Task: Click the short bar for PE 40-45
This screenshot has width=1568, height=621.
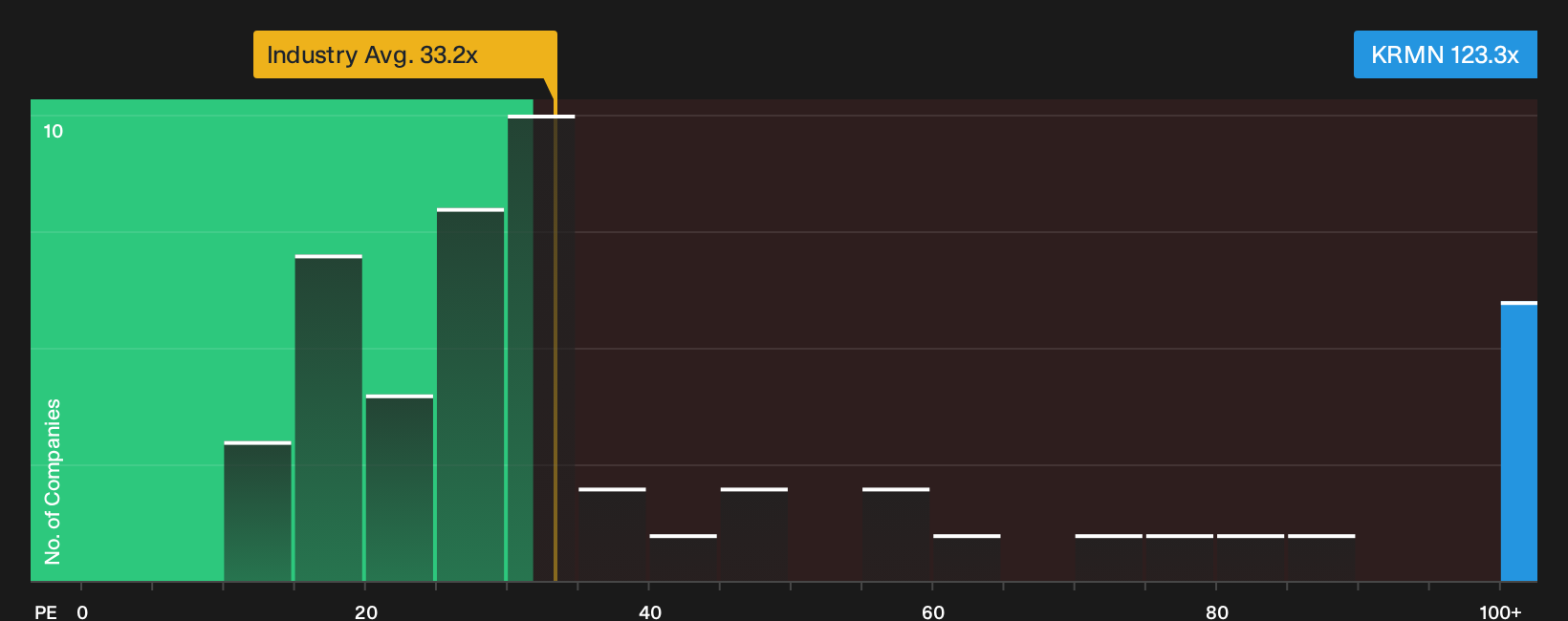Action: (x=684, y=557)
